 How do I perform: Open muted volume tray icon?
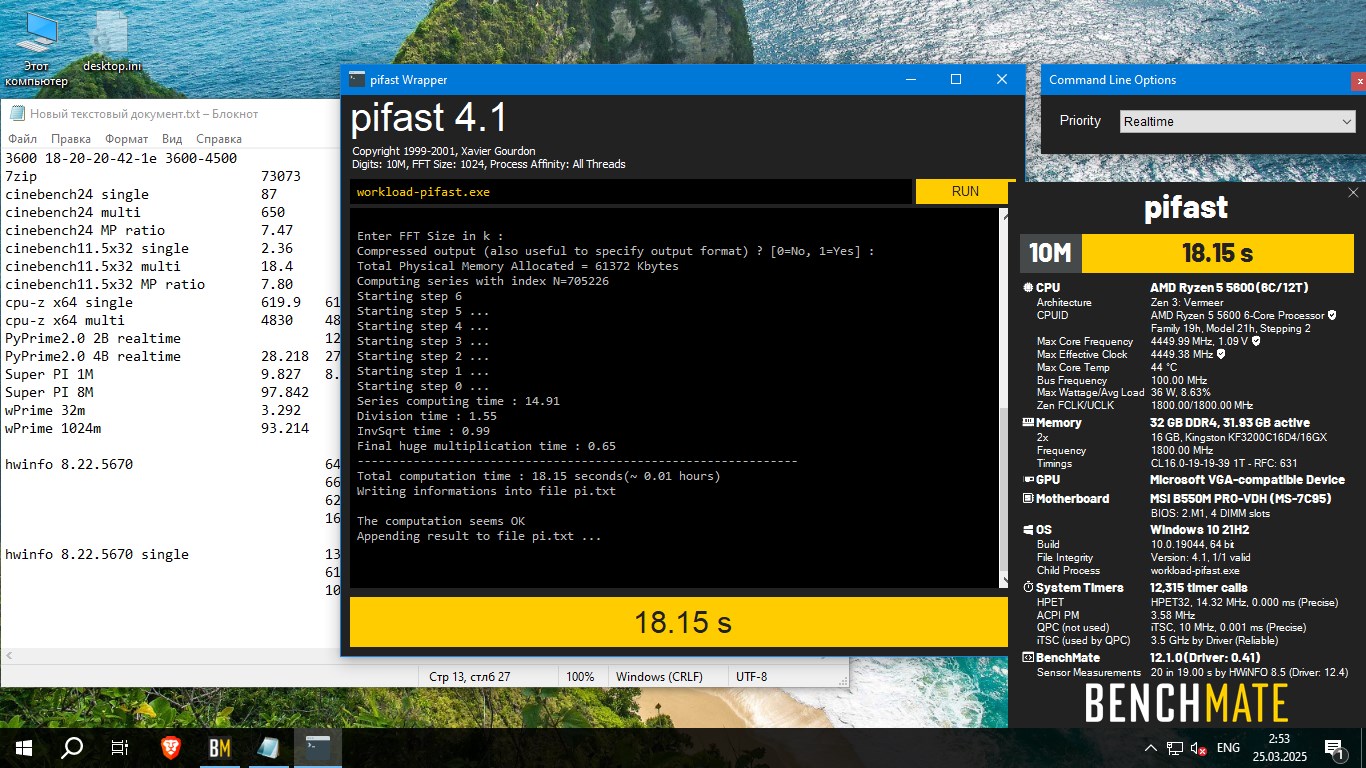[1199, 748]
